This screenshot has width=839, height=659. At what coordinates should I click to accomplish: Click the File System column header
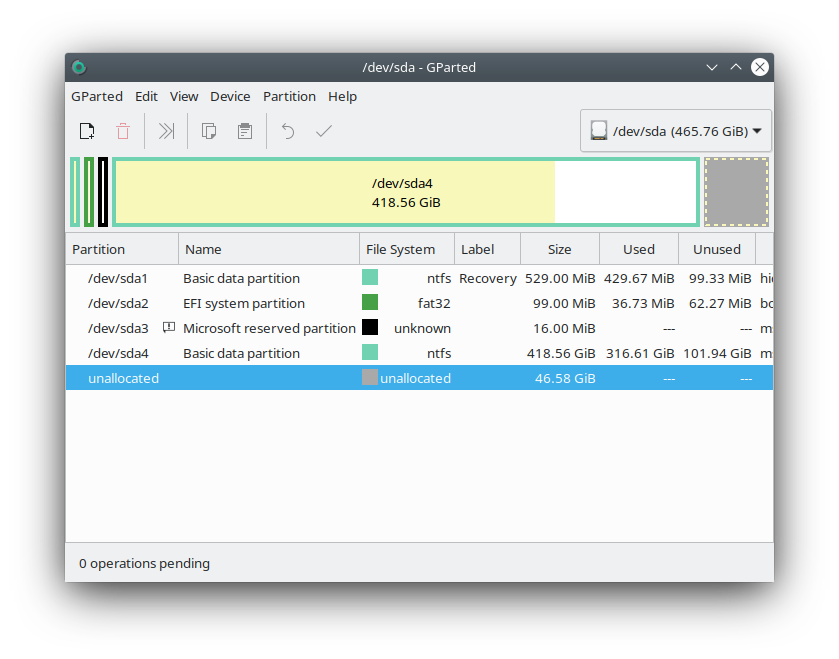[x=407, y=249]
